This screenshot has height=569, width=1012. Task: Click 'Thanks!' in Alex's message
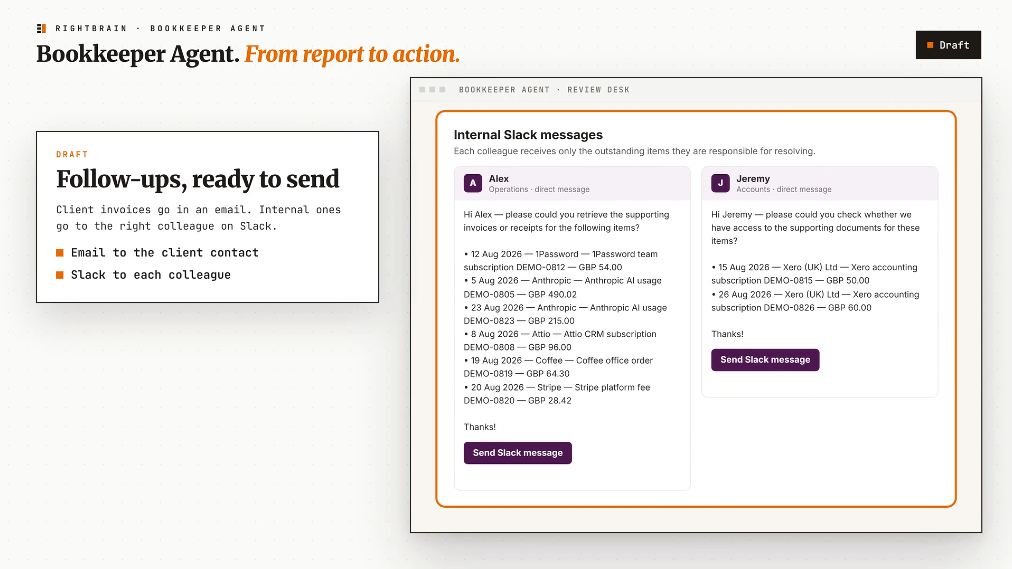point(480,427)
